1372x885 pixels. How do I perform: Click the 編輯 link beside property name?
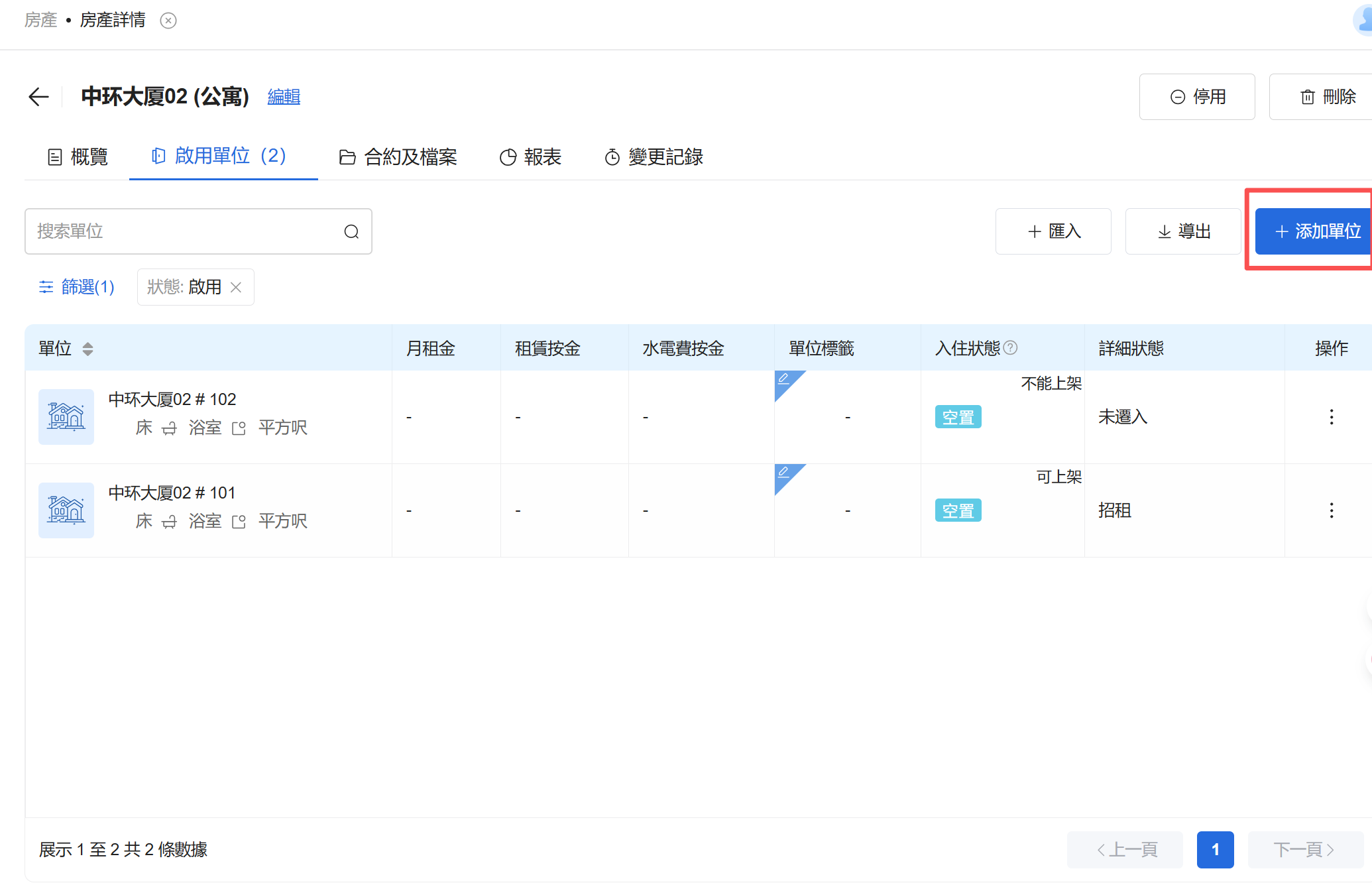284,97
